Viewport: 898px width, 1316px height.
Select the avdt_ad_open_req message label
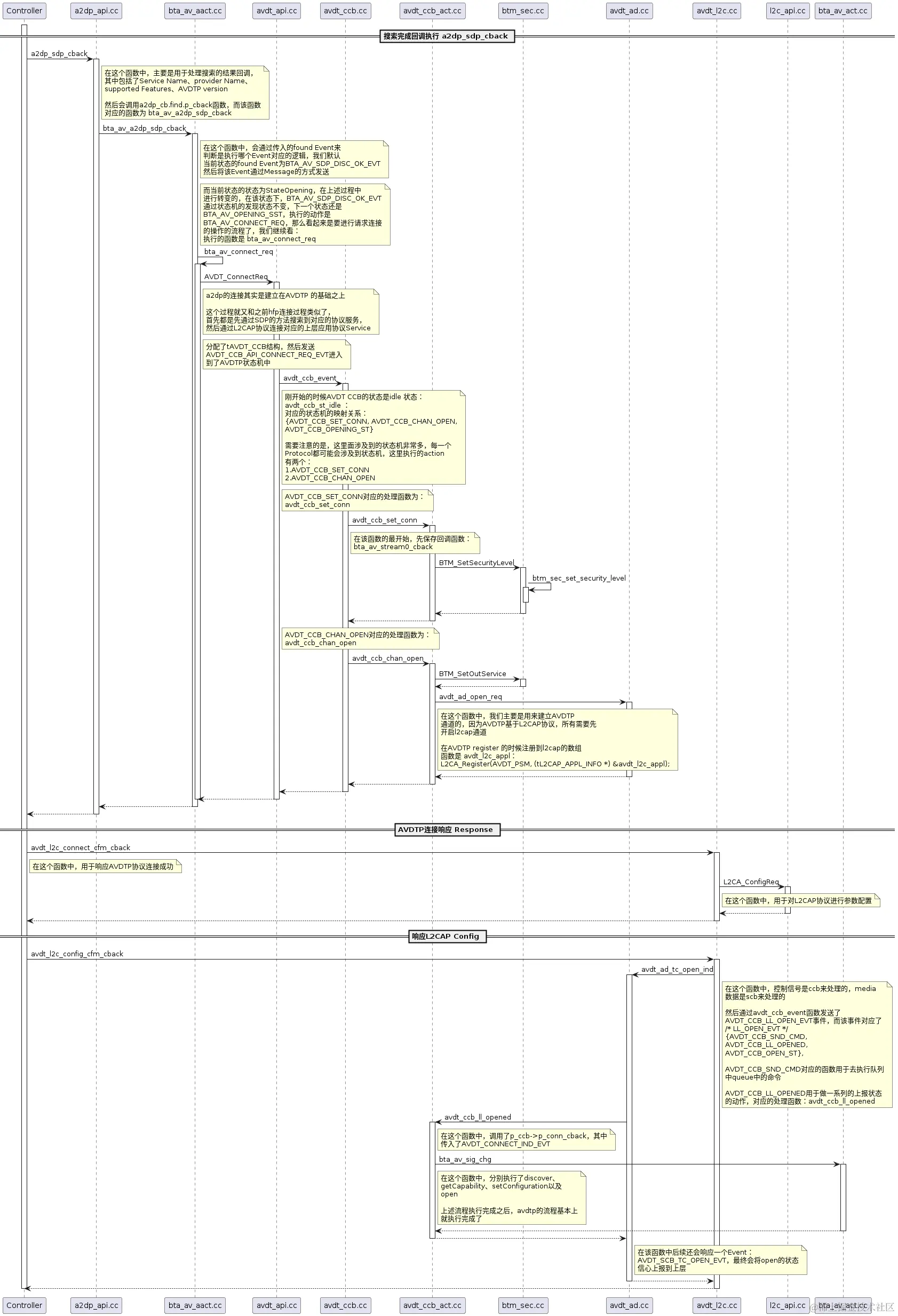(x=470, y=696)
